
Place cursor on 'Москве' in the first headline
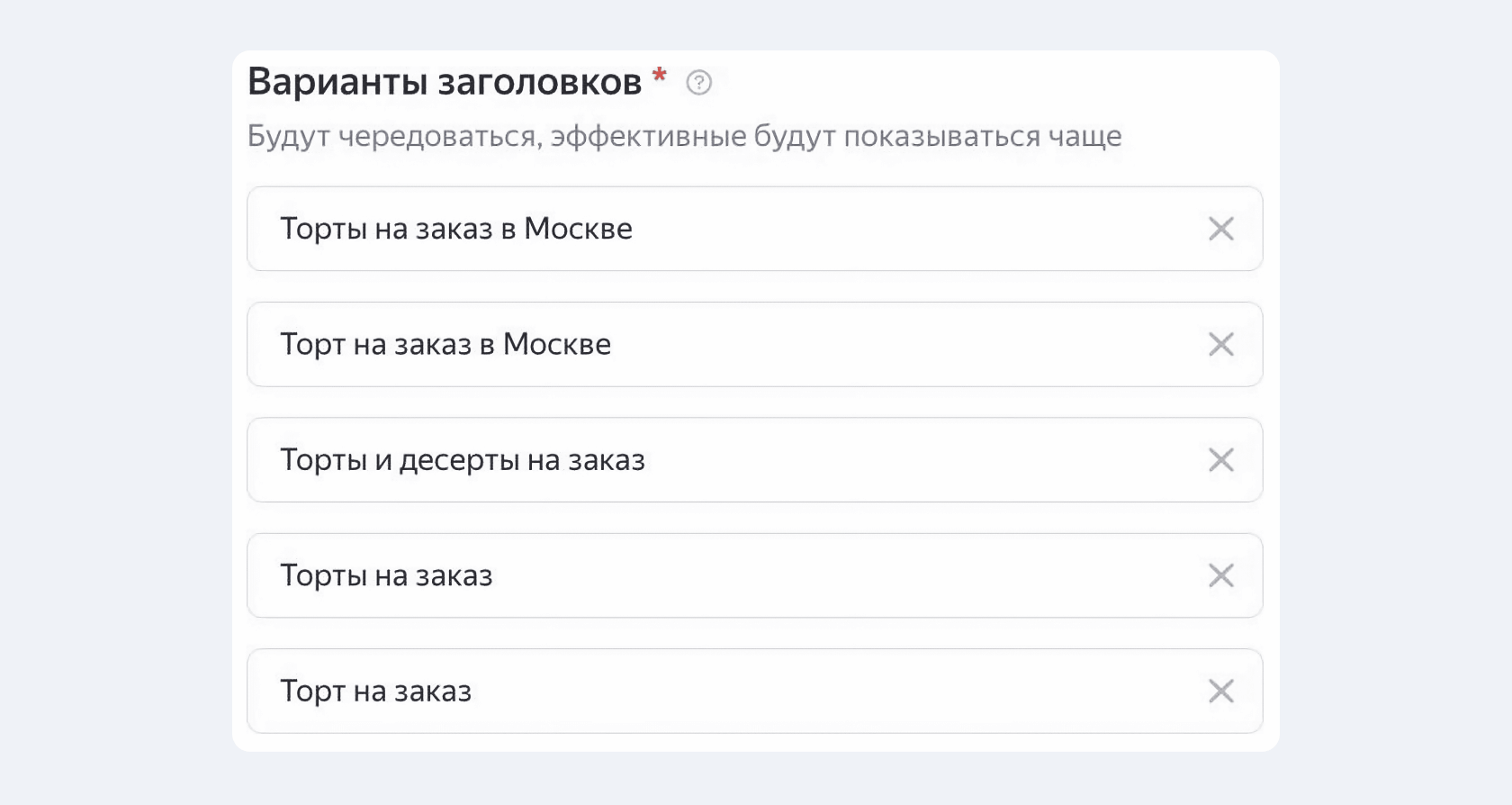(x=578, y=229)
